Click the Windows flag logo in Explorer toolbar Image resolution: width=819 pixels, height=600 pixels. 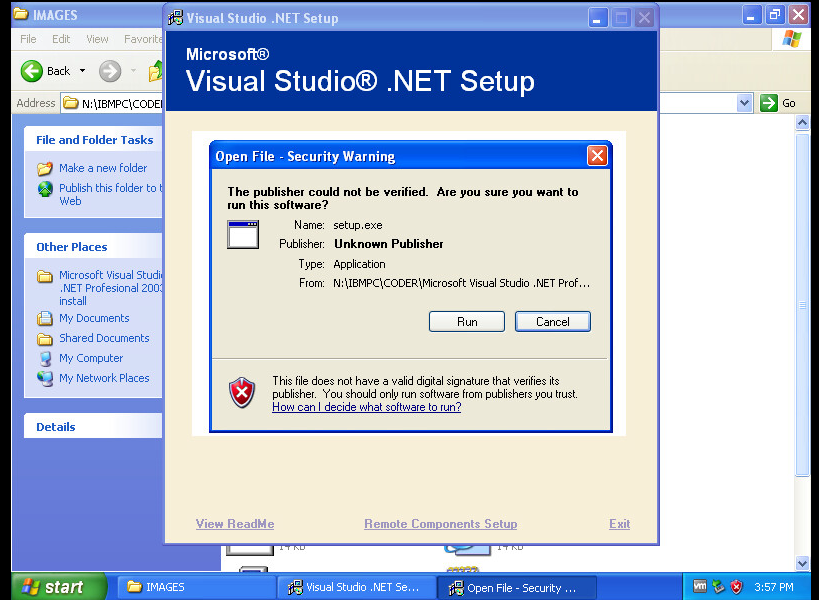(x=792, y=40)
